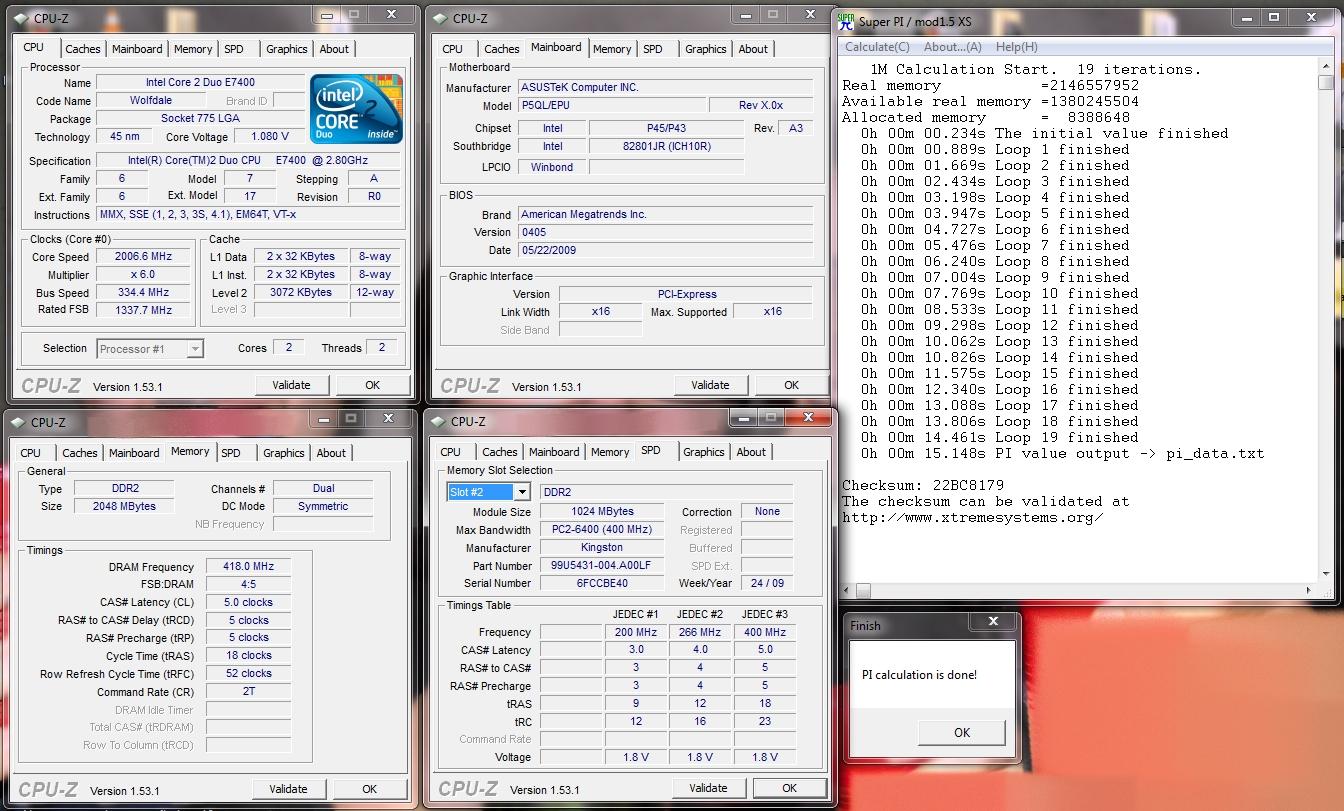
Task: Click the Mainboard CPU-Z window title icon
Action: click(x=440, y=18)
